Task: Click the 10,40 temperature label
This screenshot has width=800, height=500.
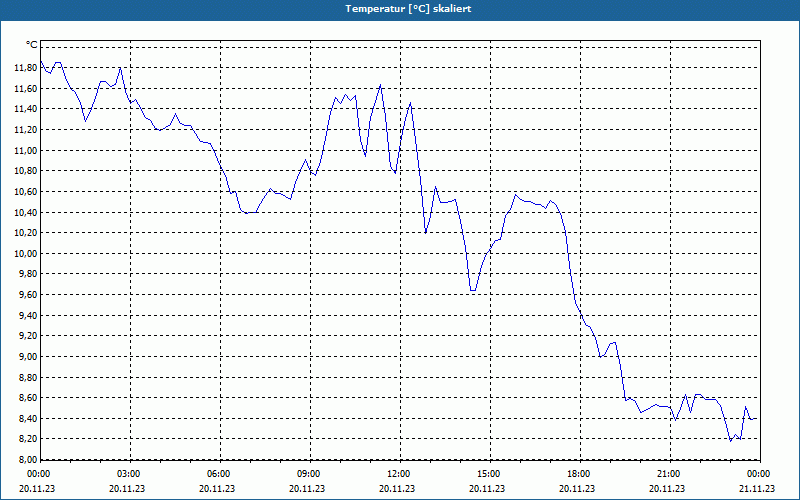Action: (x=27, y=212)
